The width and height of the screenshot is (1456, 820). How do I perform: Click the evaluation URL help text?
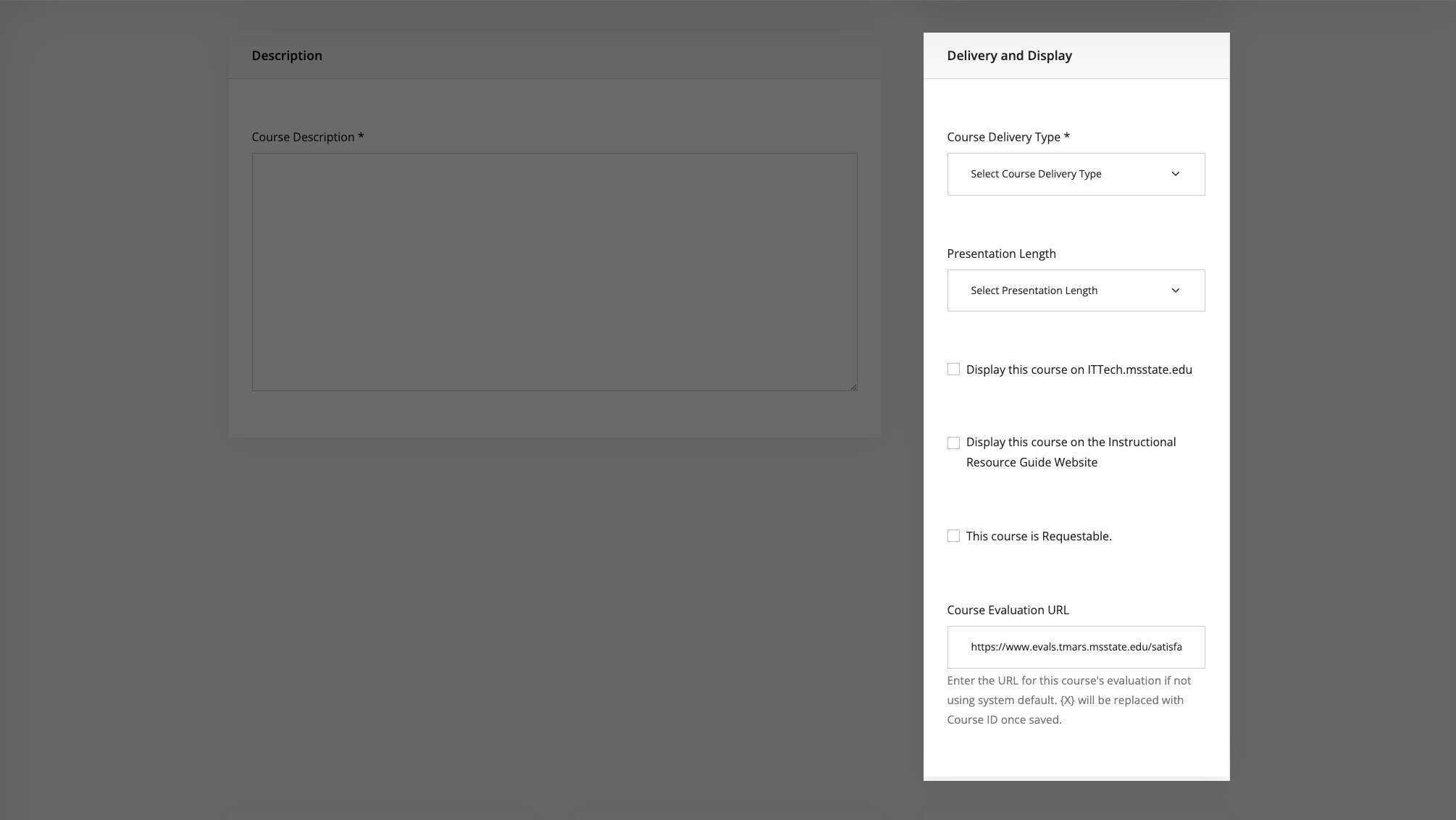(1069, 700)
